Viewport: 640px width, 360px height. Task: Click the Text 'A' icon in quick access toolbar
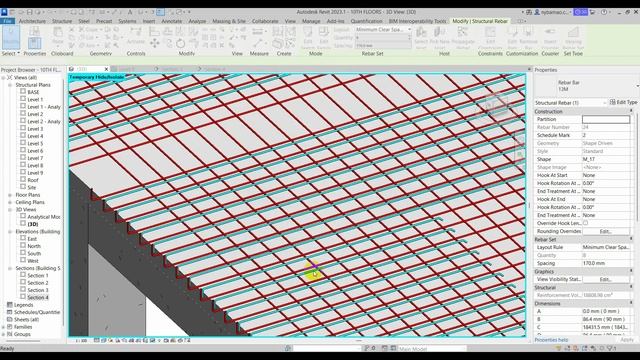coord(130,12)
